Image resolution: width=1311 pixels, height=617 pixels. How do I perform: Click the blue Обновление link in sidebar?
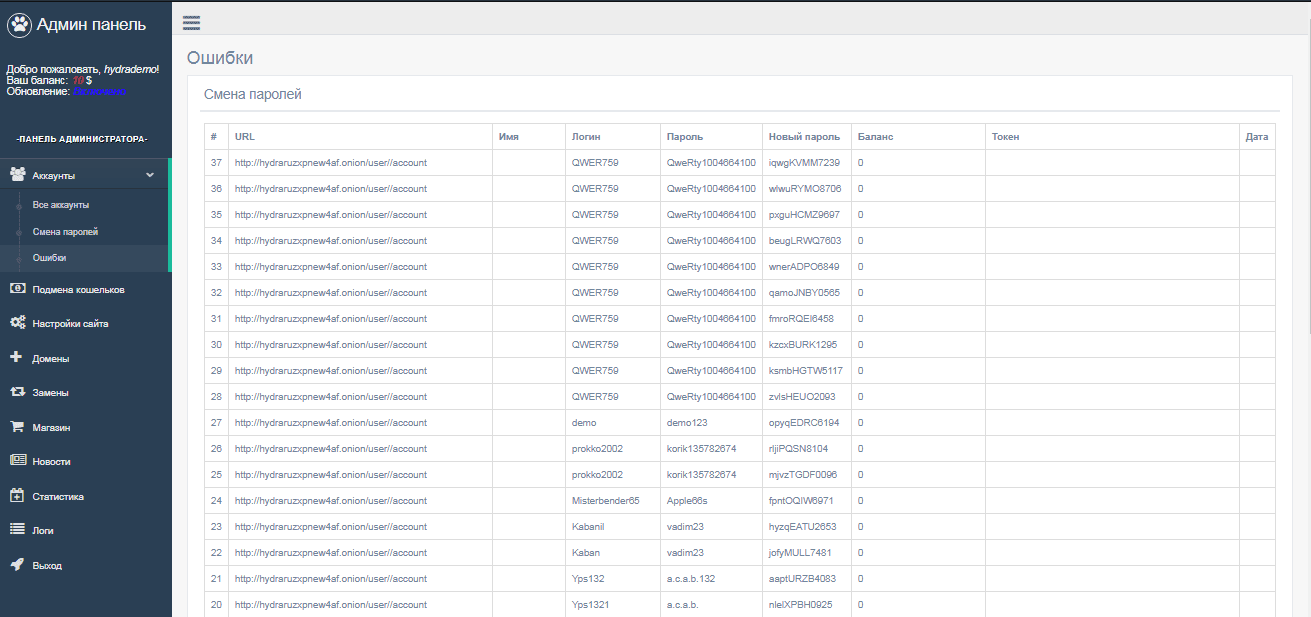[x=99, y=91]
